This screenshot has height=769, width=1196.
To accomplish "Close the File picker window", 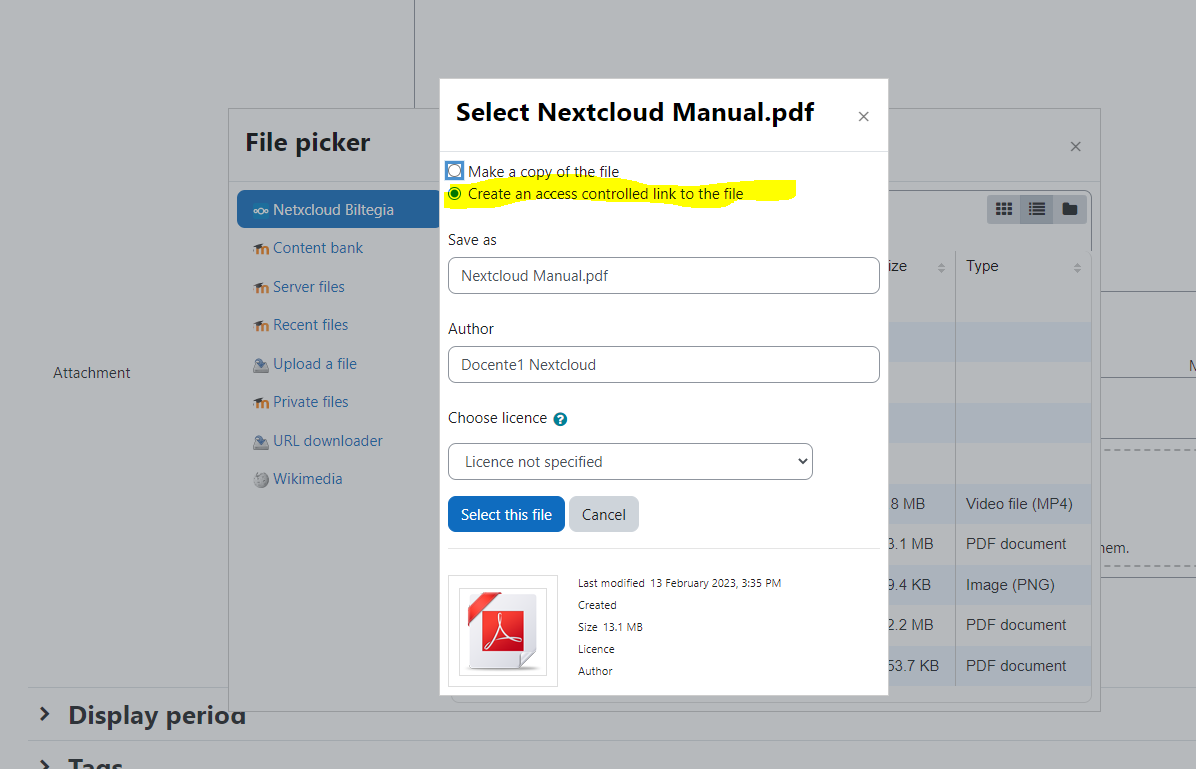I will point(1075,146).
